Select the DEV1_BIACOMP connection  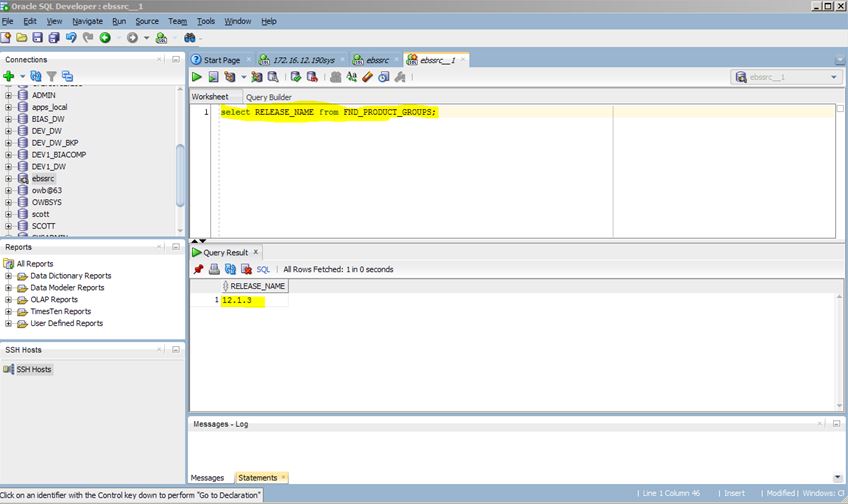click(58, 155)
